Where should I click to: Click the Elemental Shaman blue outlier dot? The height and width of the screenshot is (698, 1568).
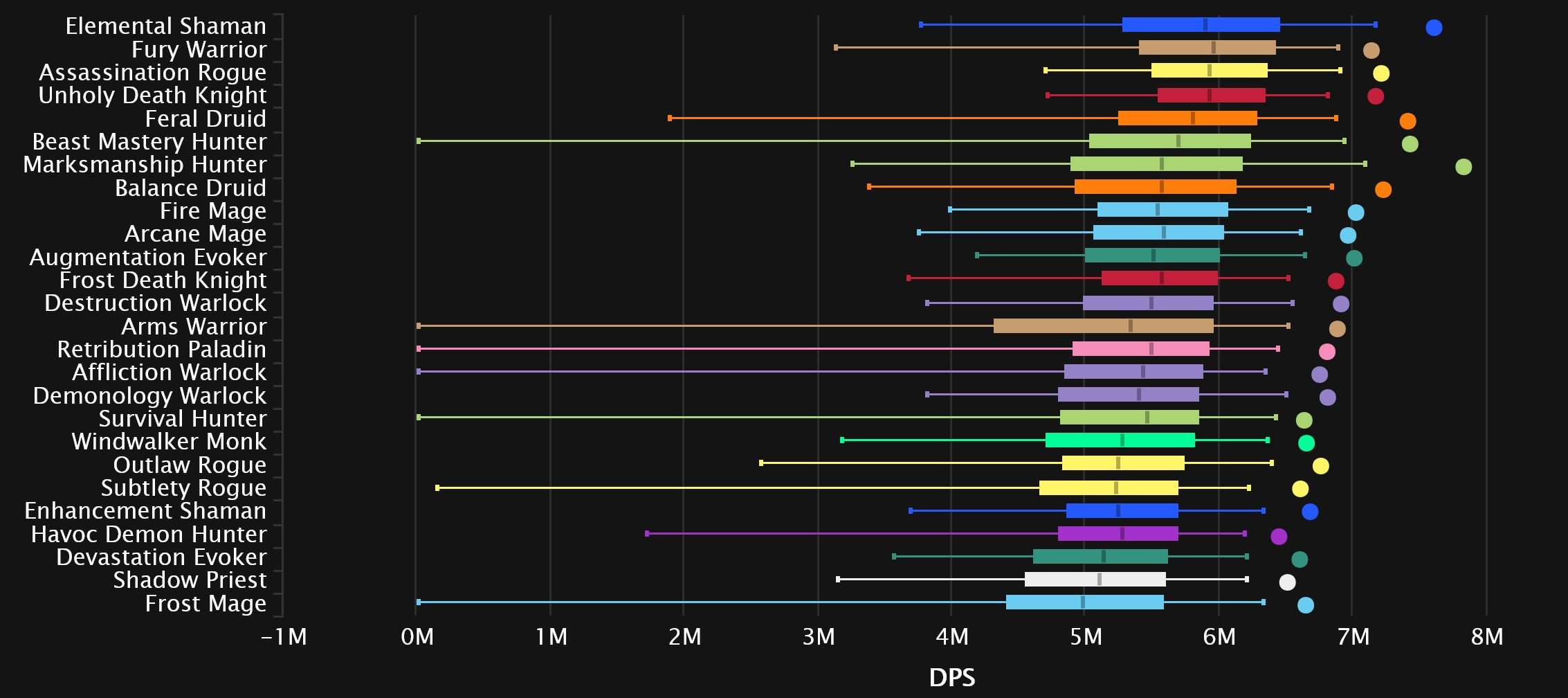(1434, 28)
